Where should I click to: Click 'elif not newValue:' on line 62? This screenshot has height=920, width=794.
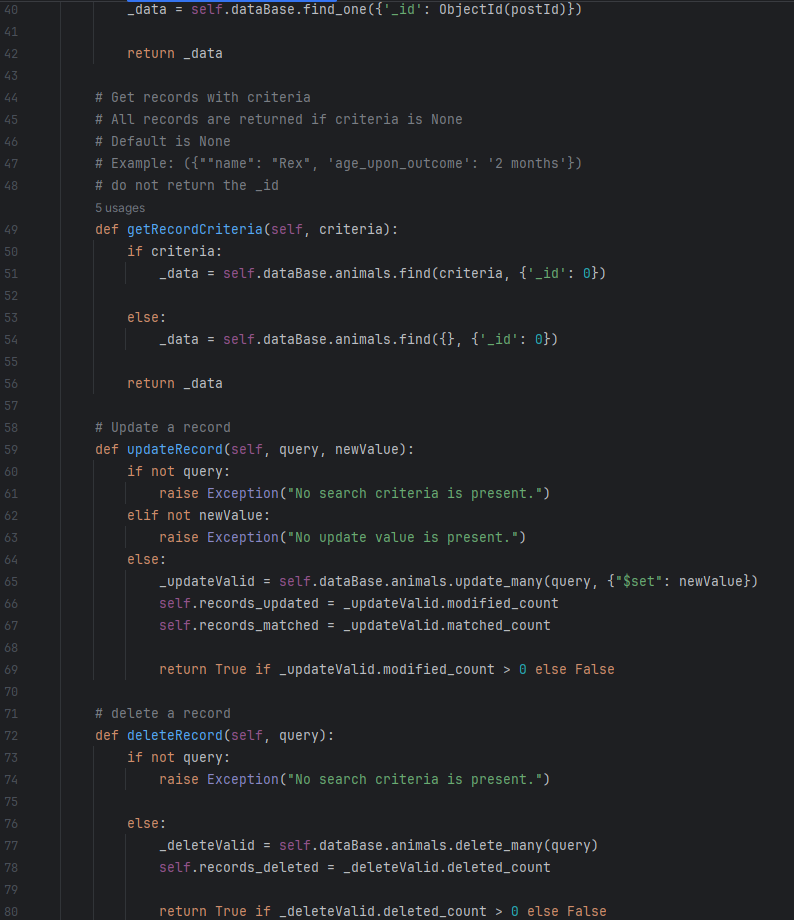click(x=199, y=515)
